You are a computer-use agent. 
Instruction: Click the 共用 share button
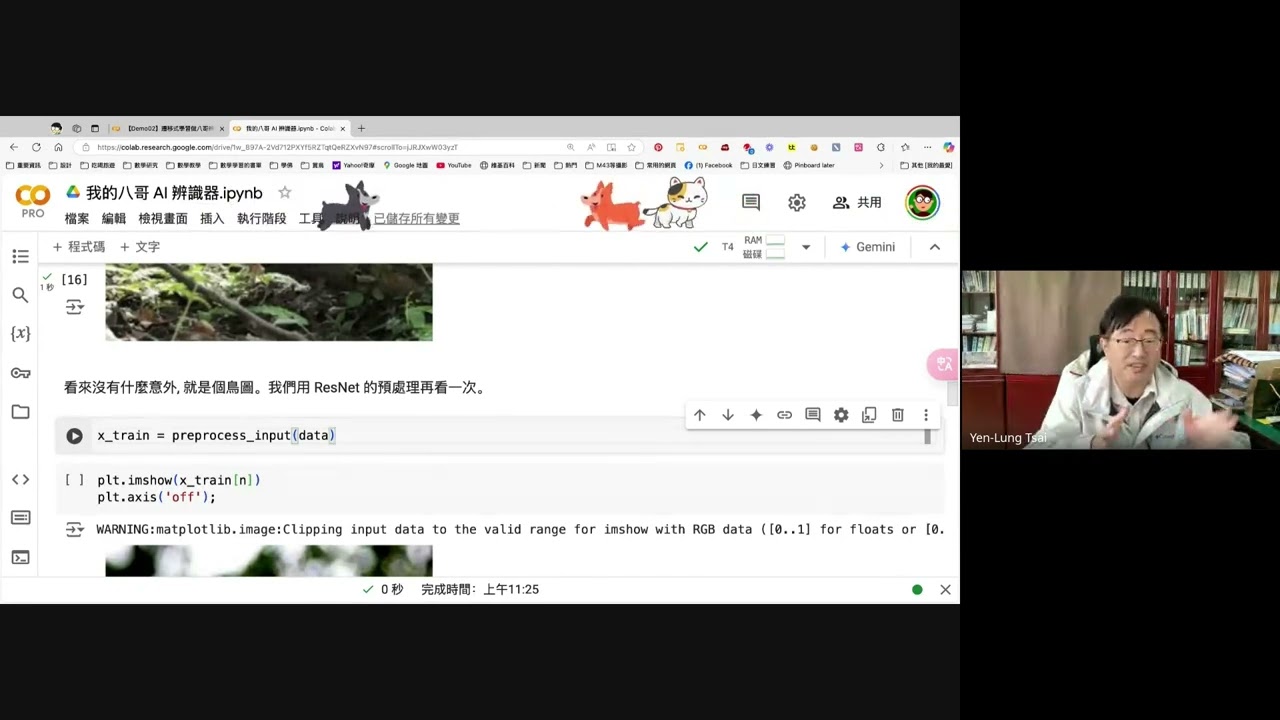pos(857,202)
